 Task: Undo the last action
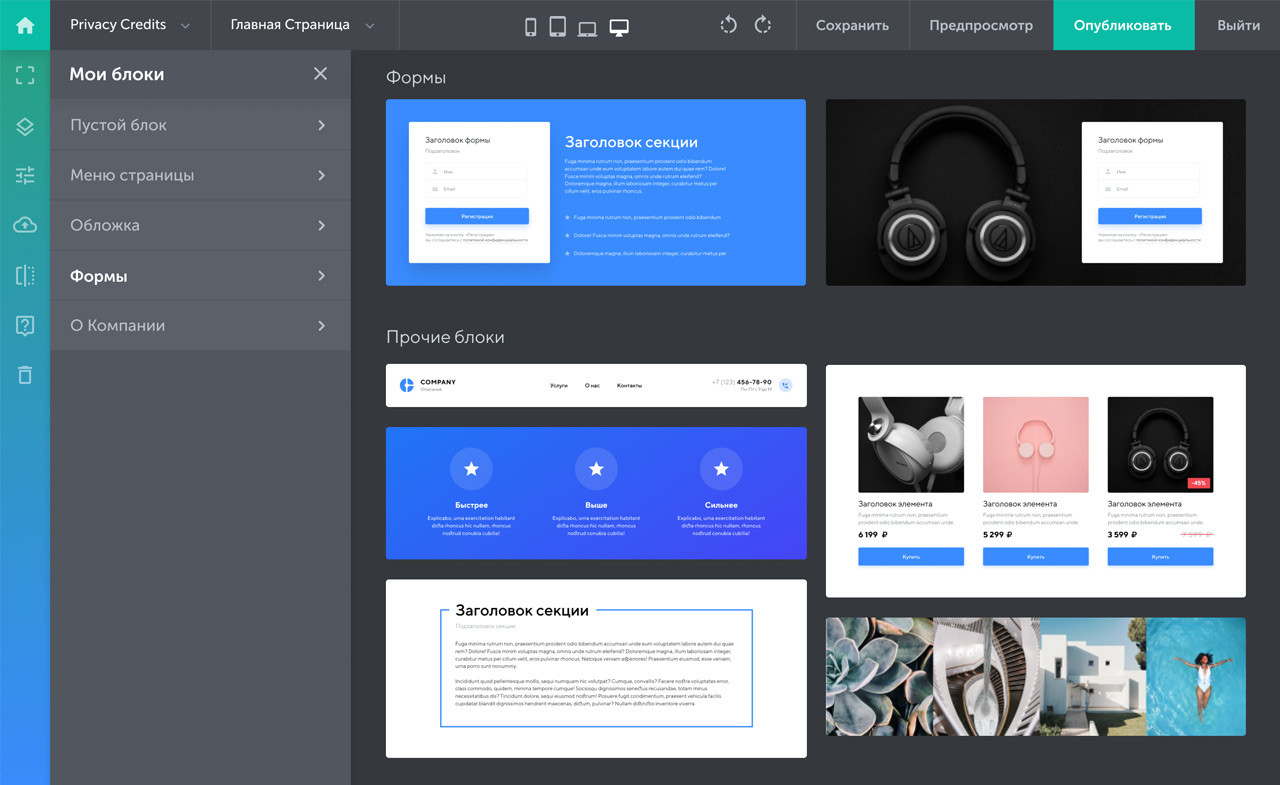729,25
